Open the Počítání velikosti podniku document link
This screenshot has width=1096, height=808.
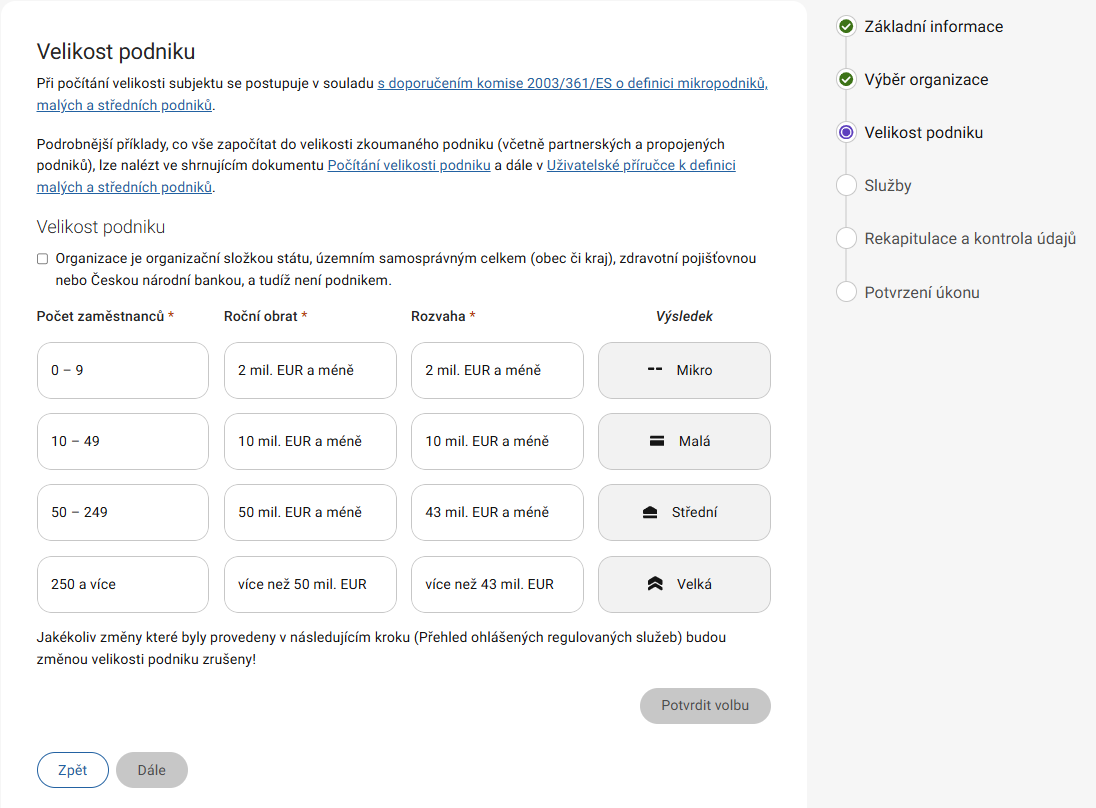pyautogui.click(x=408, y=166)
